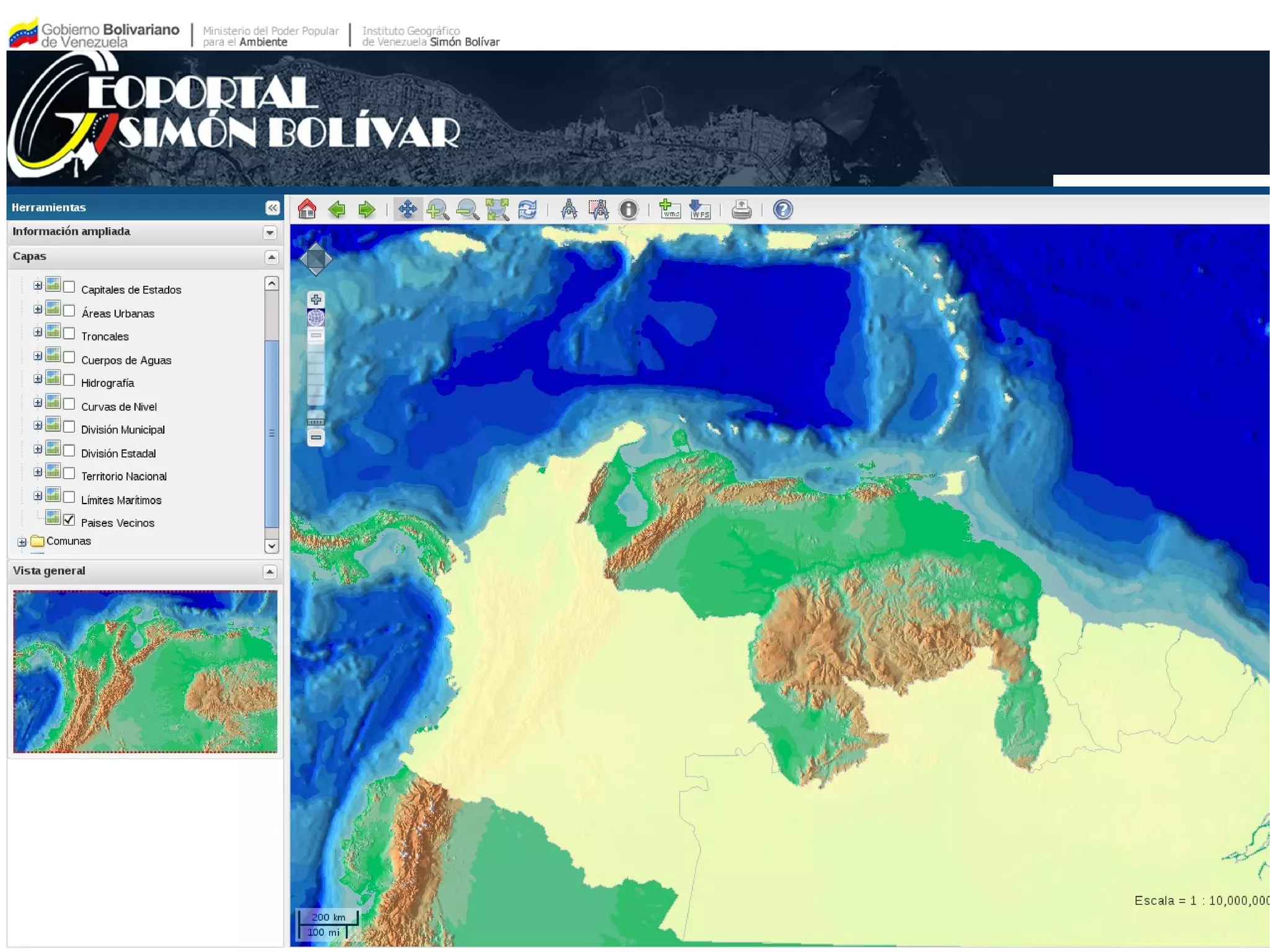Select the Curvas de Nivel layer label
The image size is (1270, 952).
click(119, 407)
